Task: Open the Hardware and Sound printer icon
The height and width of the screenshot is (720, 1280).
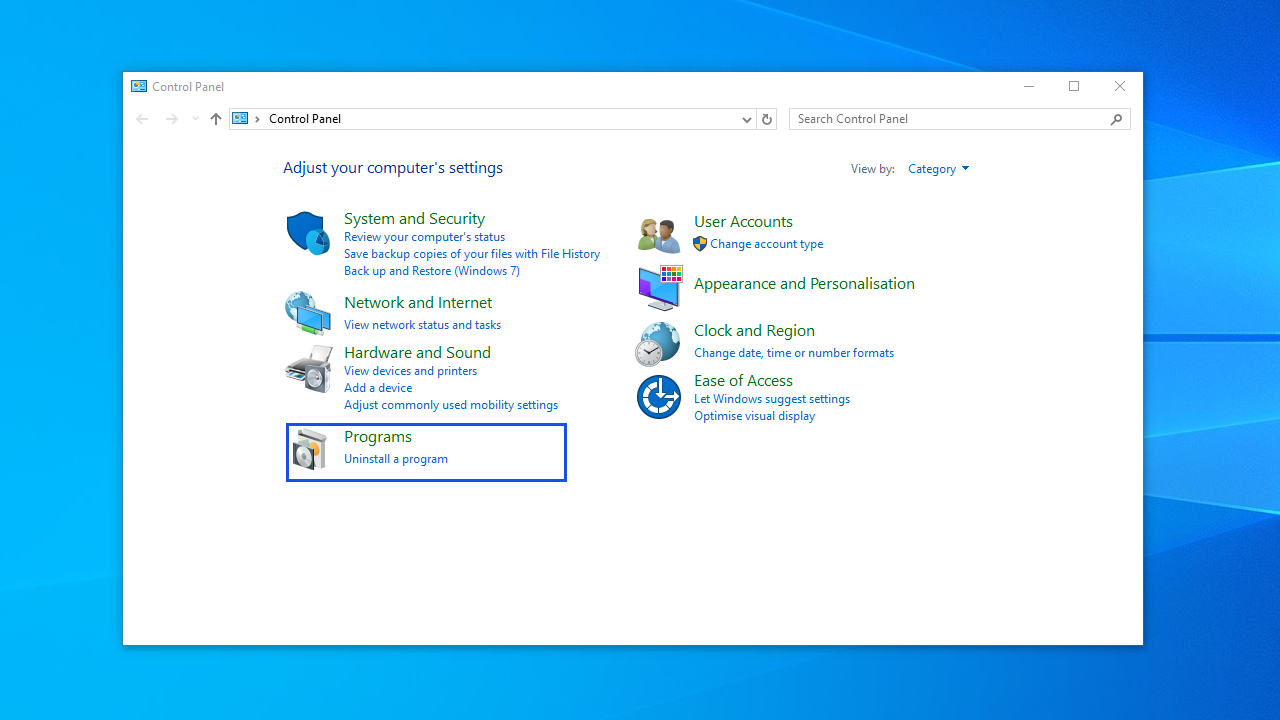Action: (309, 369)
